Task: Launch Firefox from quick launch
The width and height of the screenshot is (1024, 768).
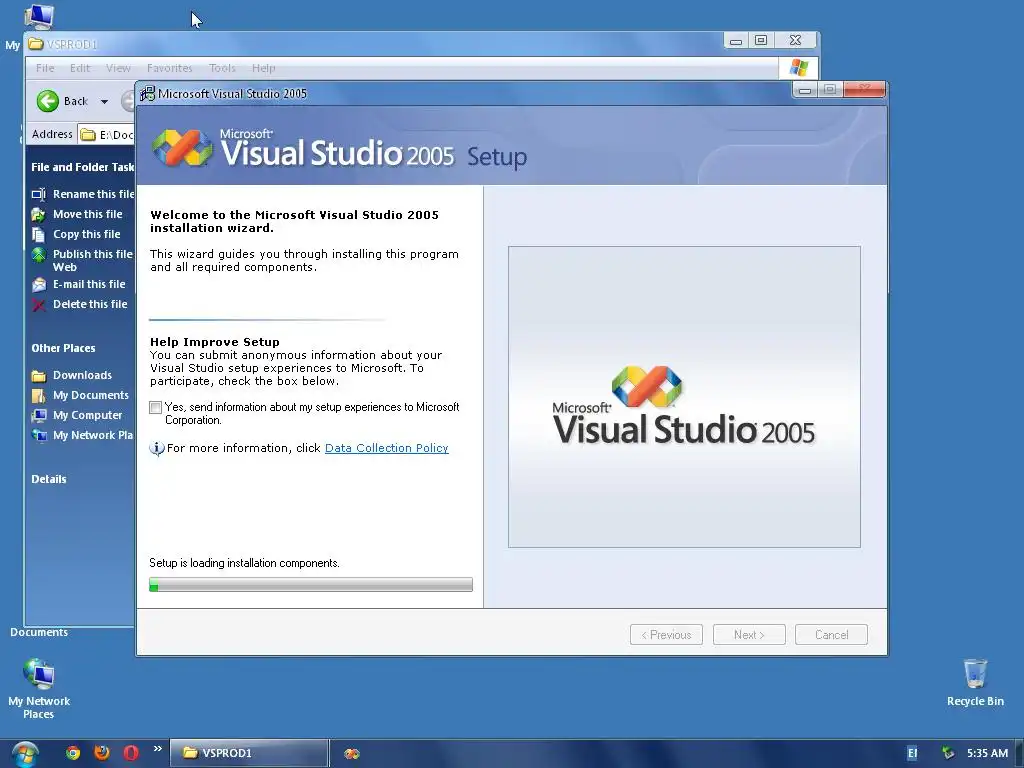Action: pyautogui.click(x=102, y=753)
